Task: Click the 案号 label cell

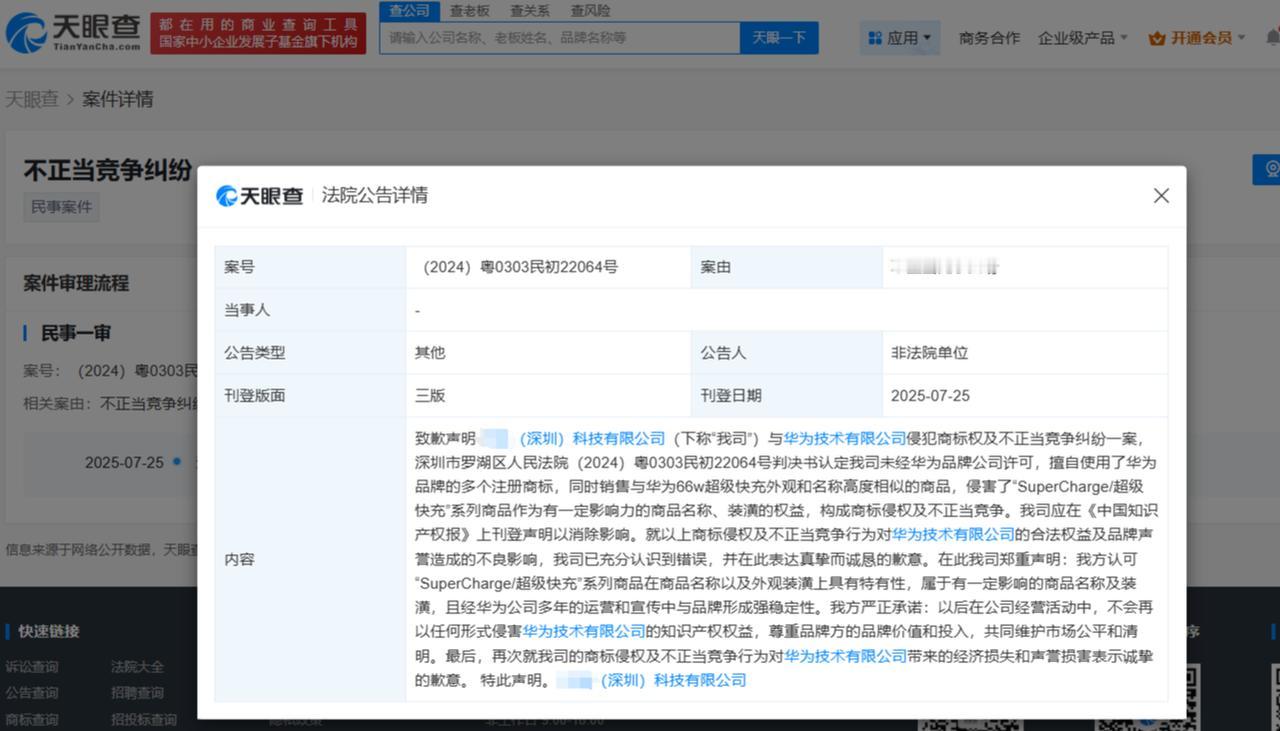Action: pos(310,267)
